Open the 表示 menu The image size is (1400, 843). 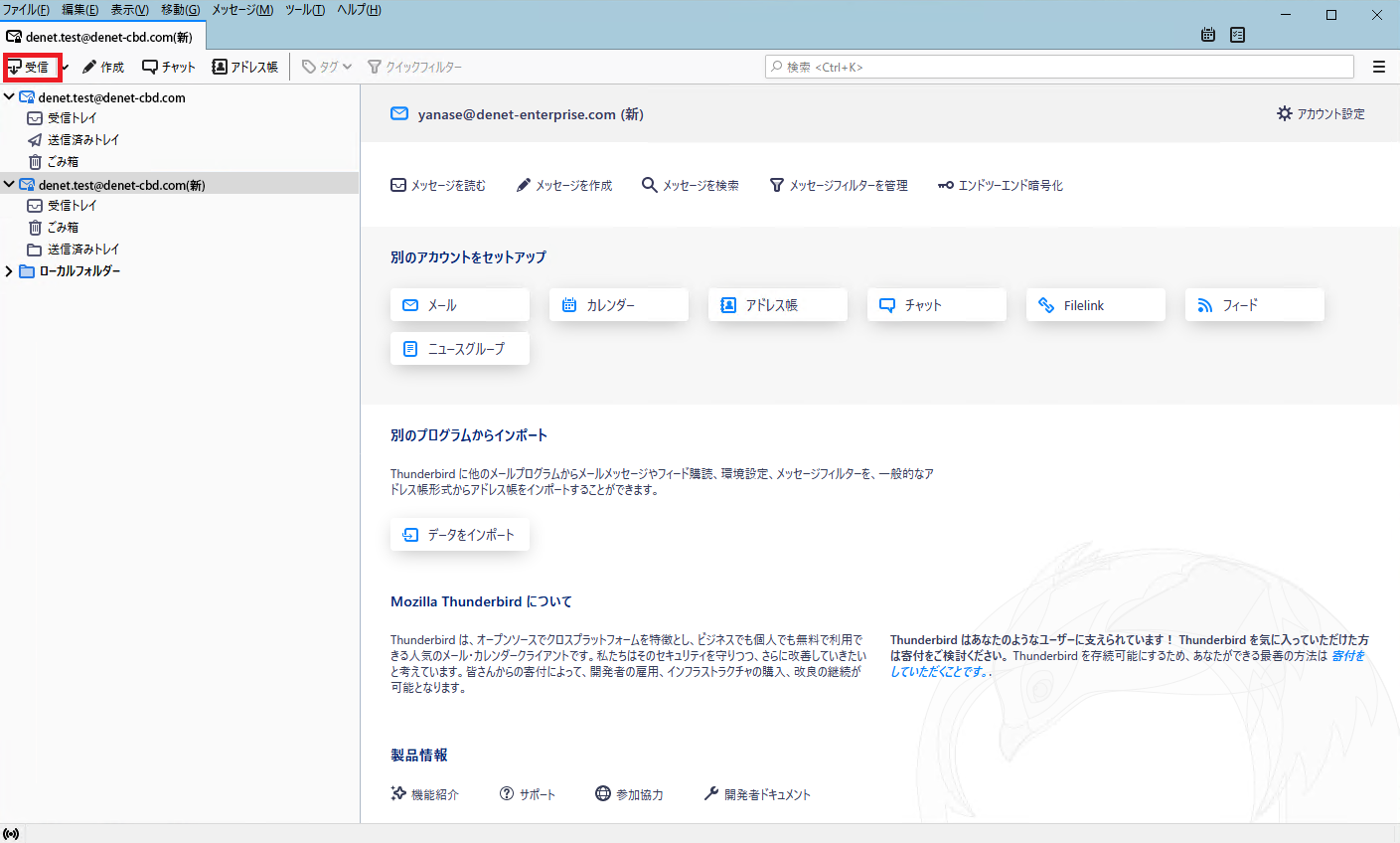tap(129, 10)
